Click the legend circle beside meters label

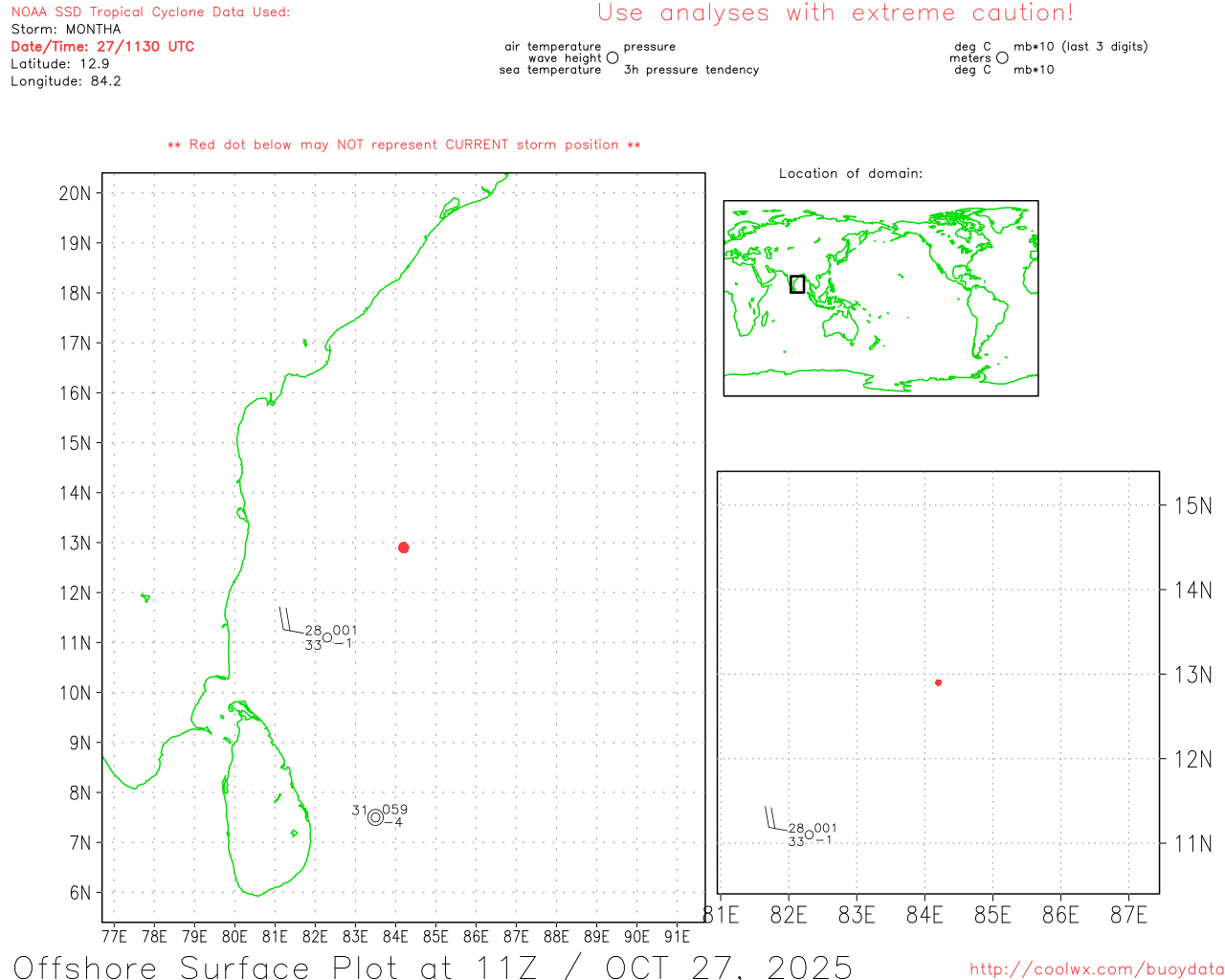pyautogui.click(x=1002, y=57)
